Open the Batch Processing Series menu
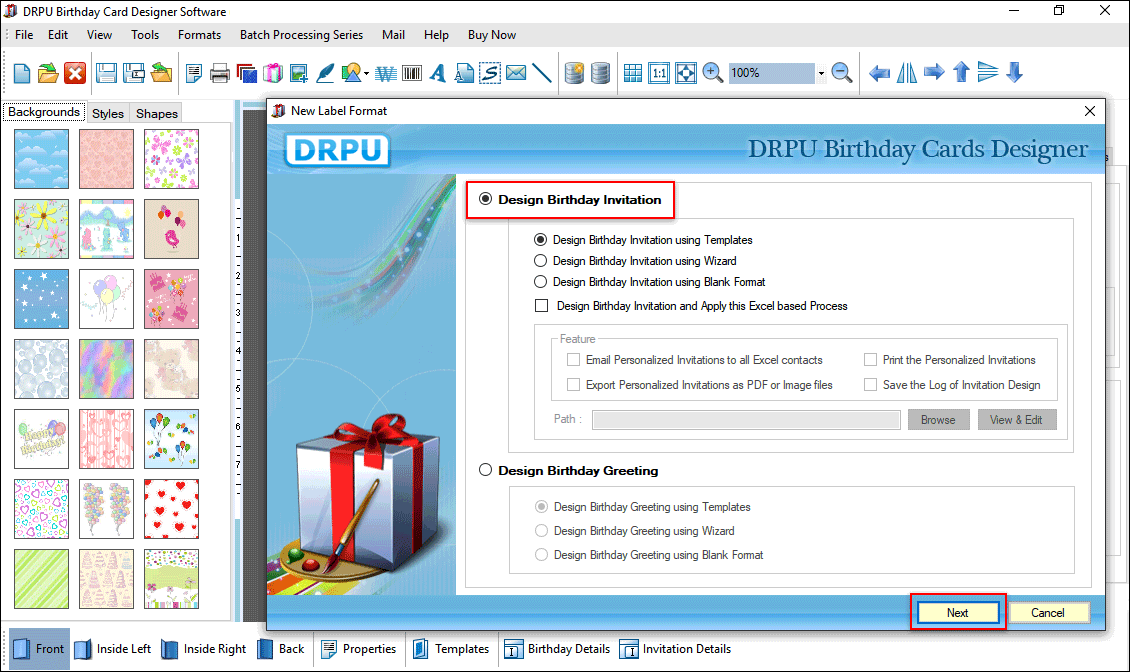The width and height of the screenshot is (1130, 672). click(301, 35)
